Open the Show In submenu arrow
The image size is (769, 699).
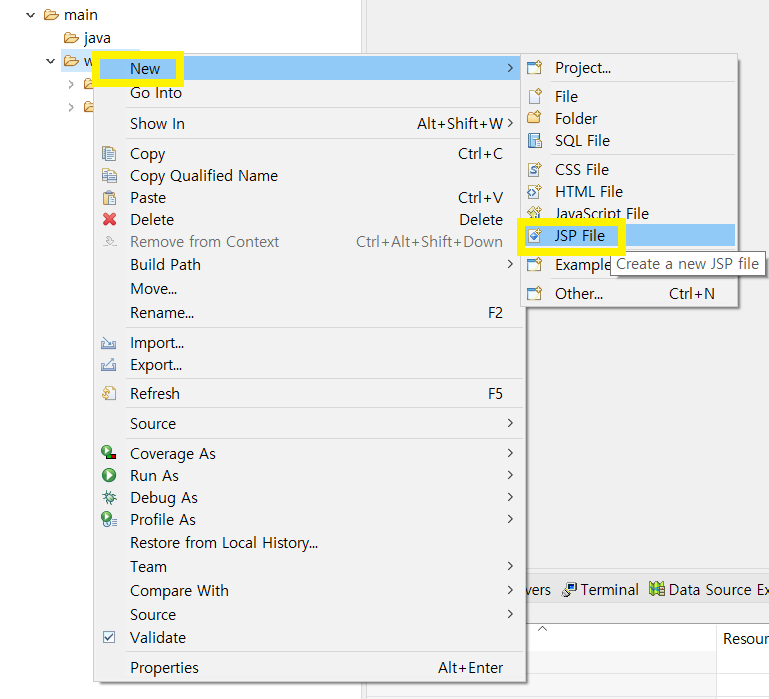pos(510,123)
